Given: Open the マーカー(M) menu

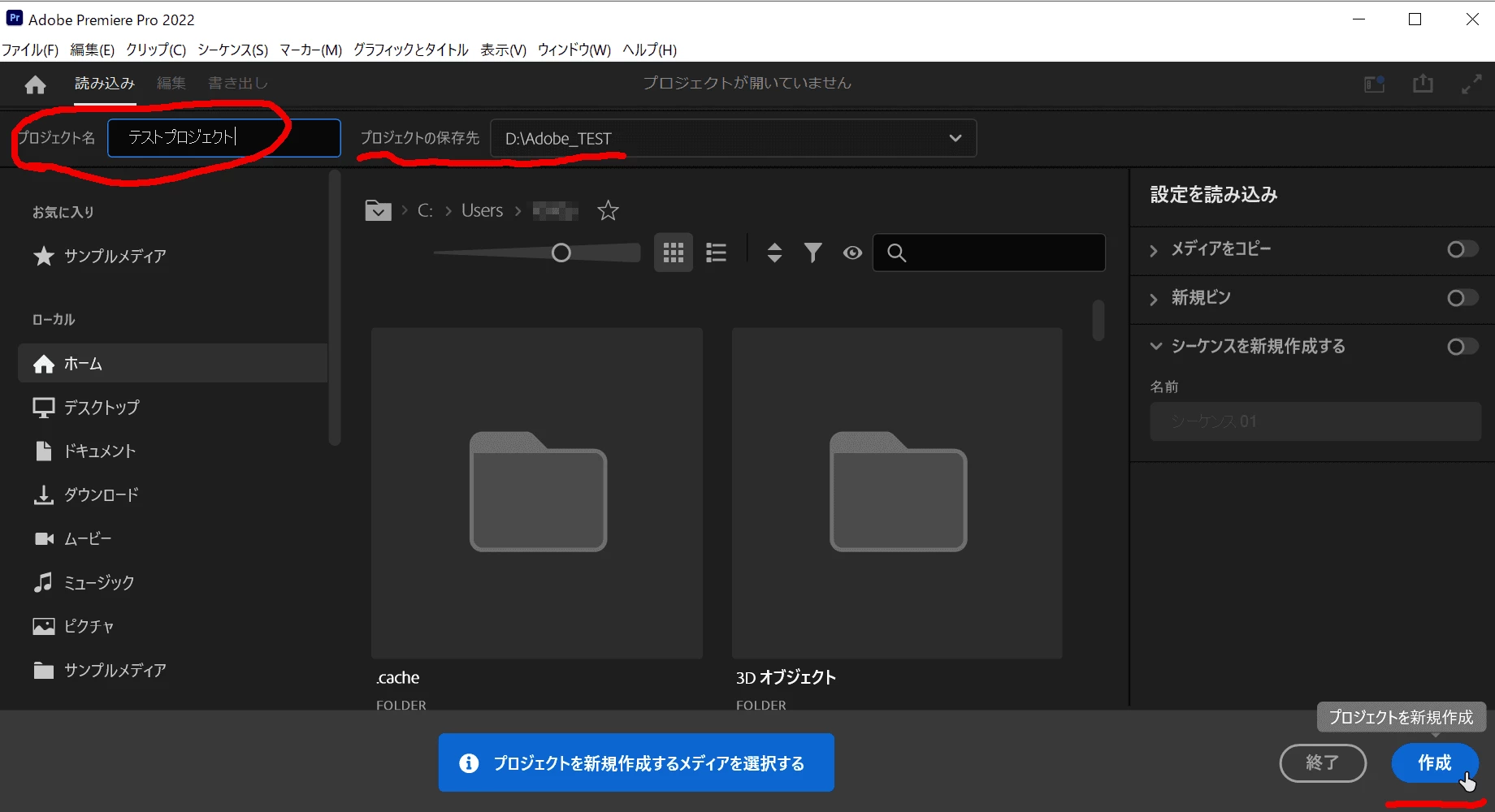Looking at the screenshot, I should point(310,50).
